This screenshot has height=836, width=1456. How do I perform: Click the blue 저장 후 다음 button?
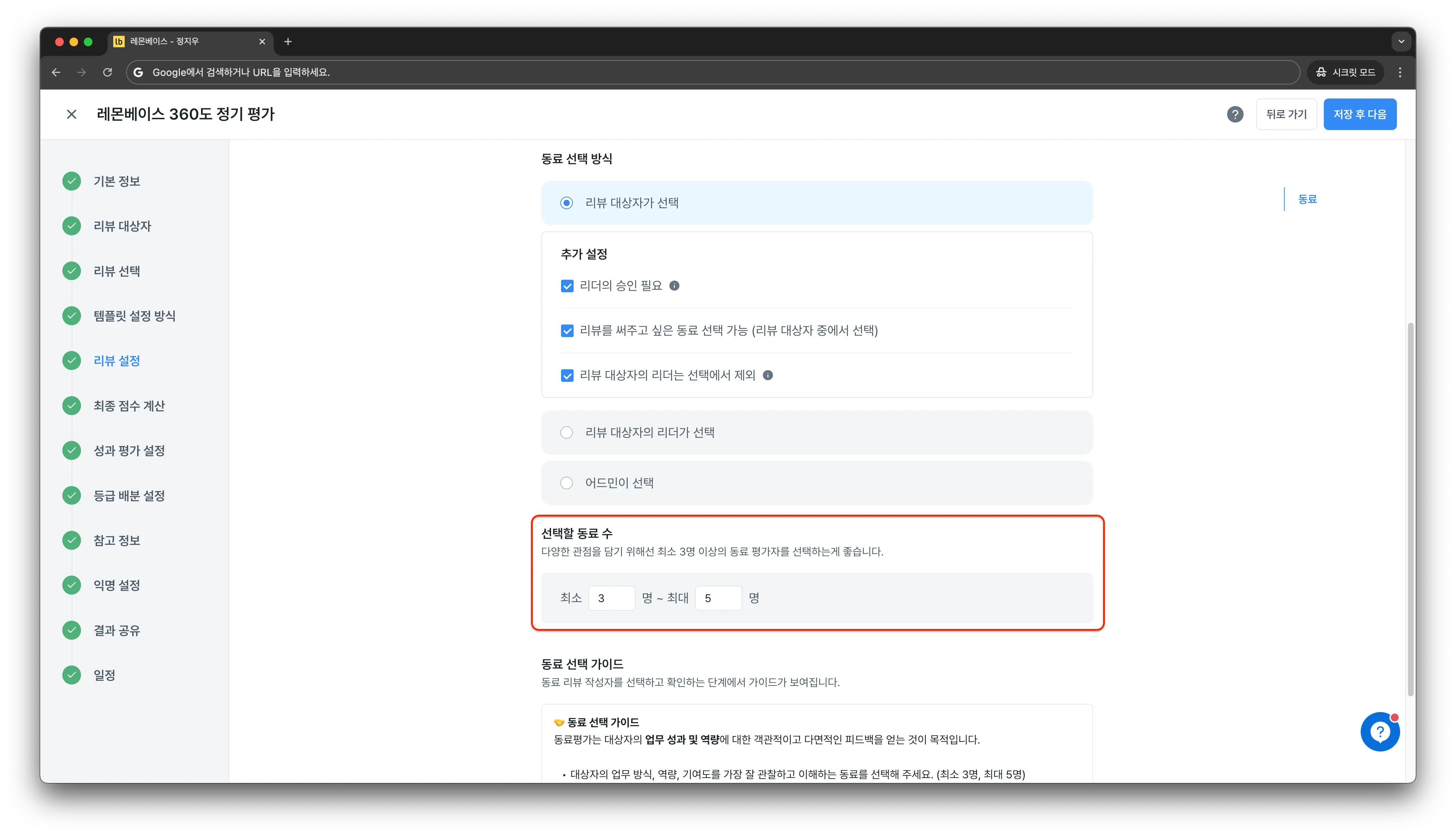pyautogui.click(x=1360, y=114)
